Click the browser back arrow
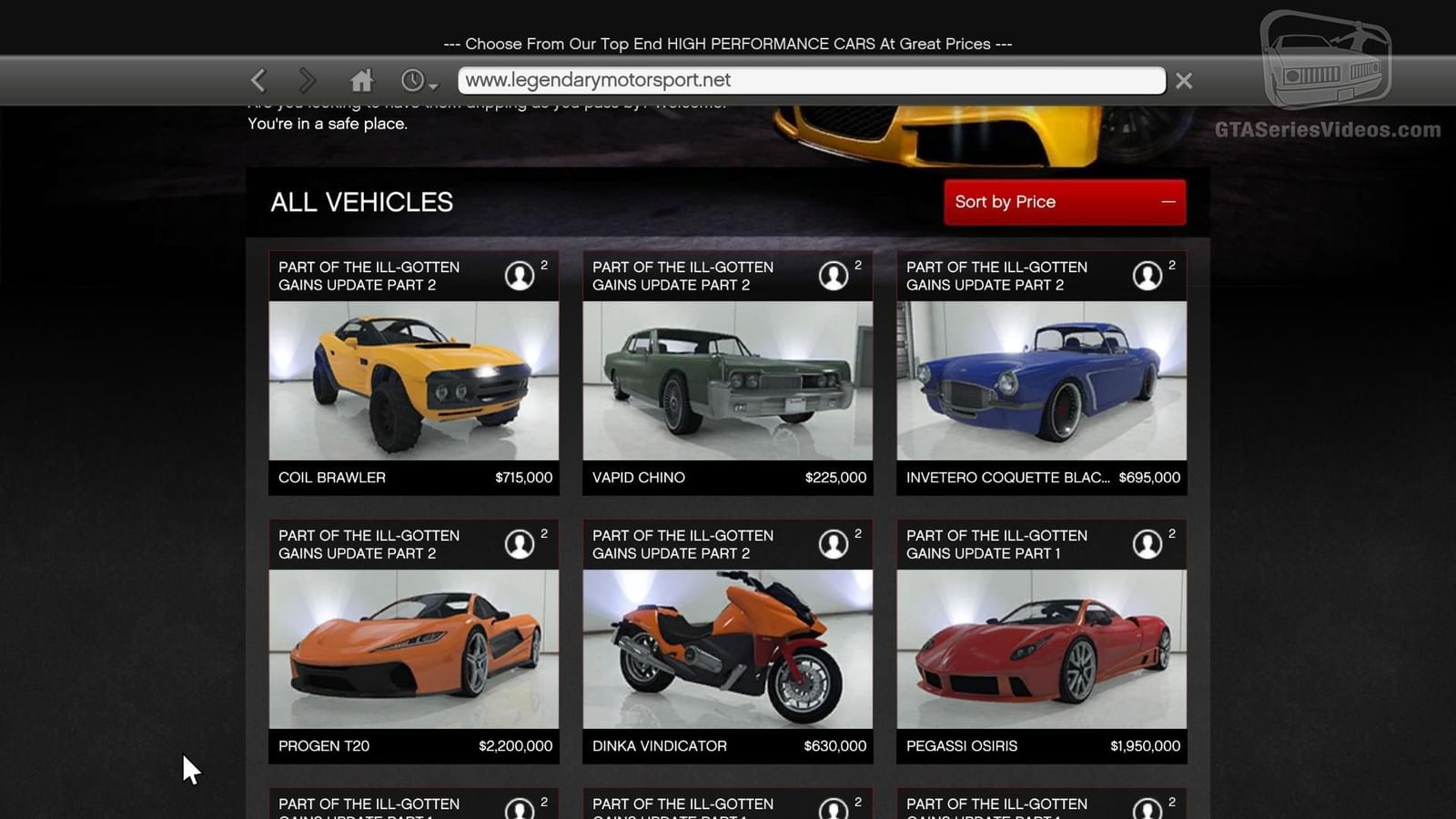The height and width of the screenshot is (819, 1456). [258, 80]
